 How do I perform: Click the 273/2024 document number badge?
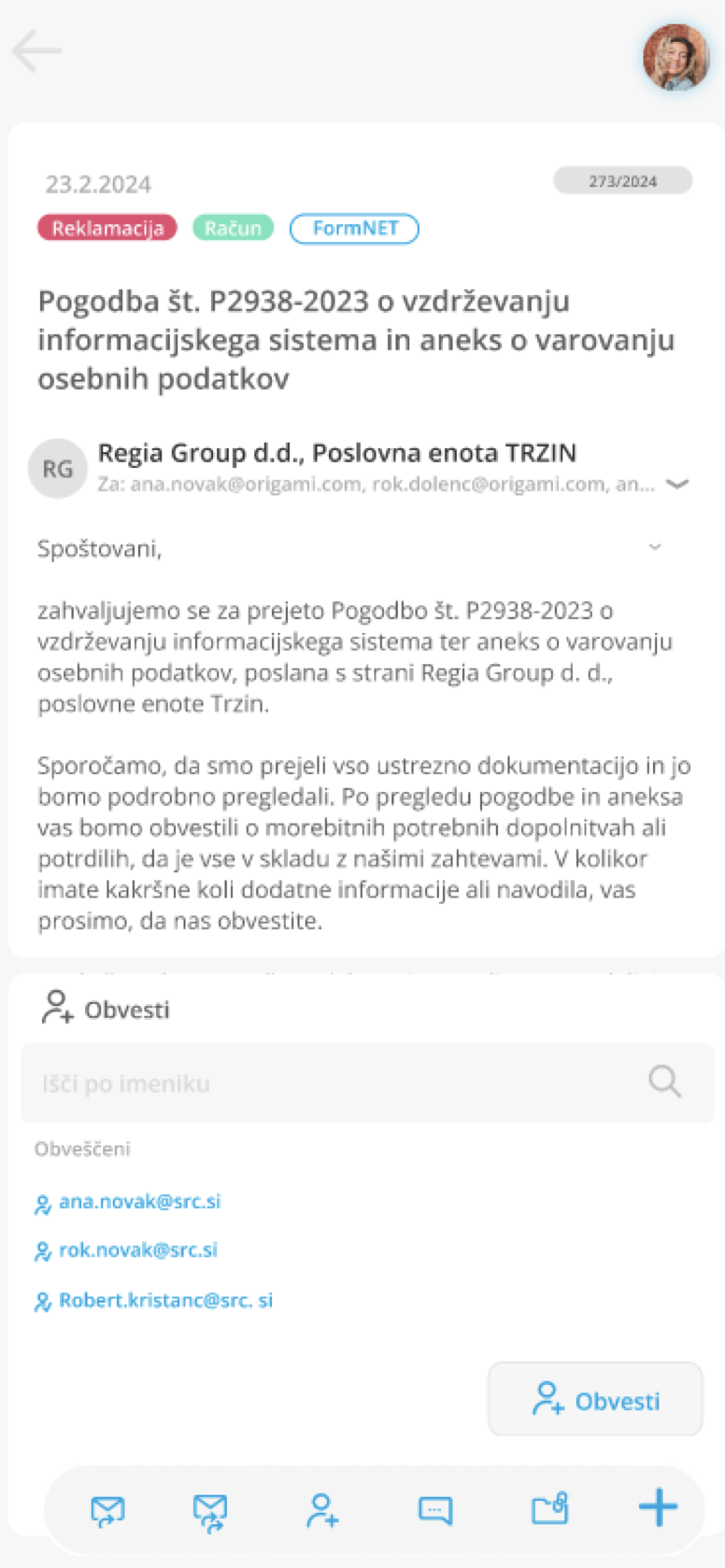(622, 181)
